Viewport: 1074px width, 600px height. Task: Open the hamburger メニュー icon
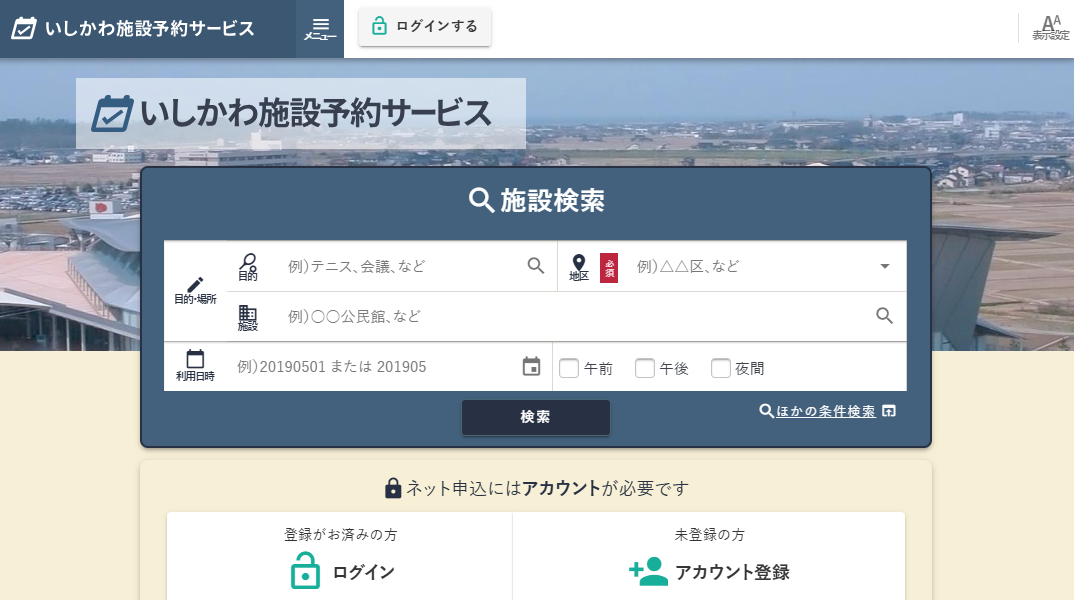pos(320,28)
